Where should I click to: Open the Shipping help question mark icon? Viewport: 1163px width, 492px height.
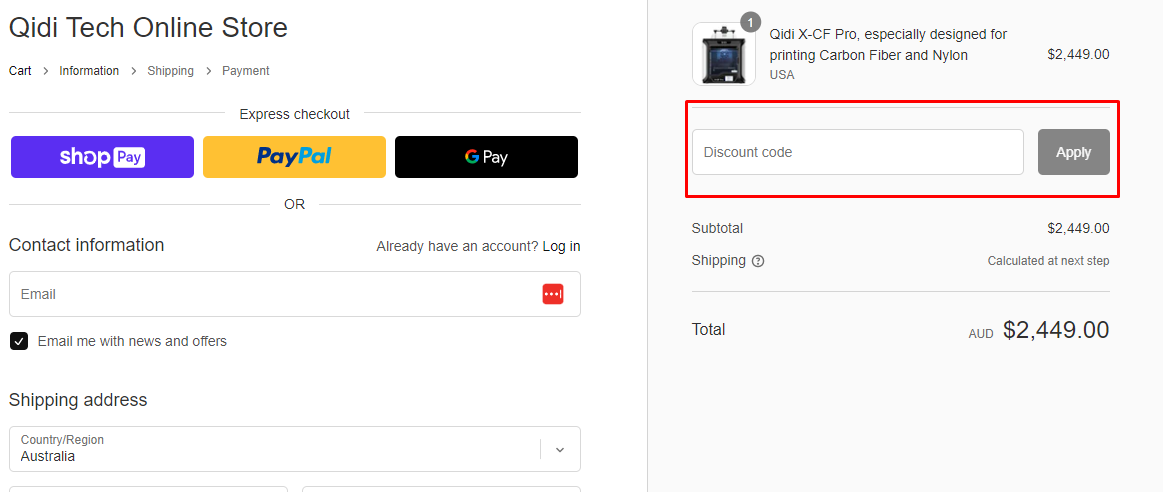pyautogui.click(x=758, y=261)
